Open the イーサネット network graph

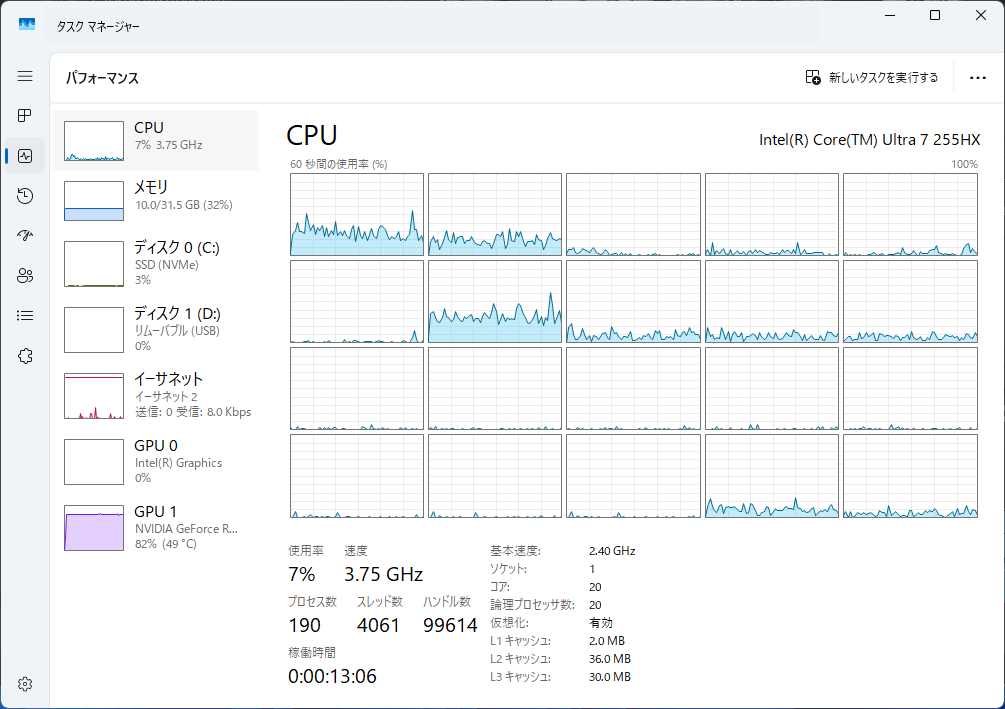[x=156, y=395]
